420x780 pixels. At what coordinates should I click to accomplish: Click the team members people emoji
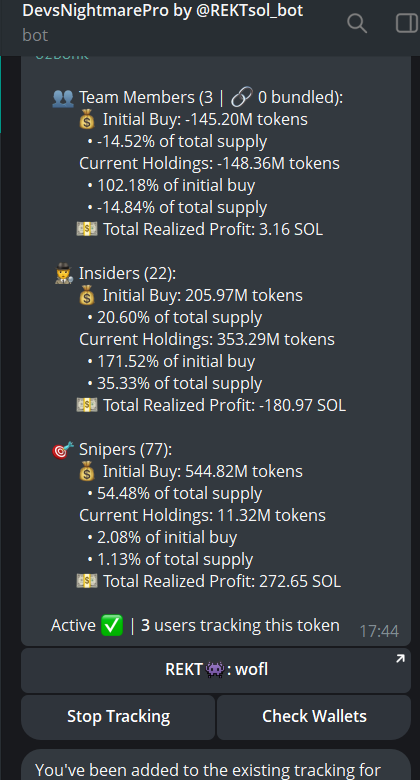[x=63, y=98]
